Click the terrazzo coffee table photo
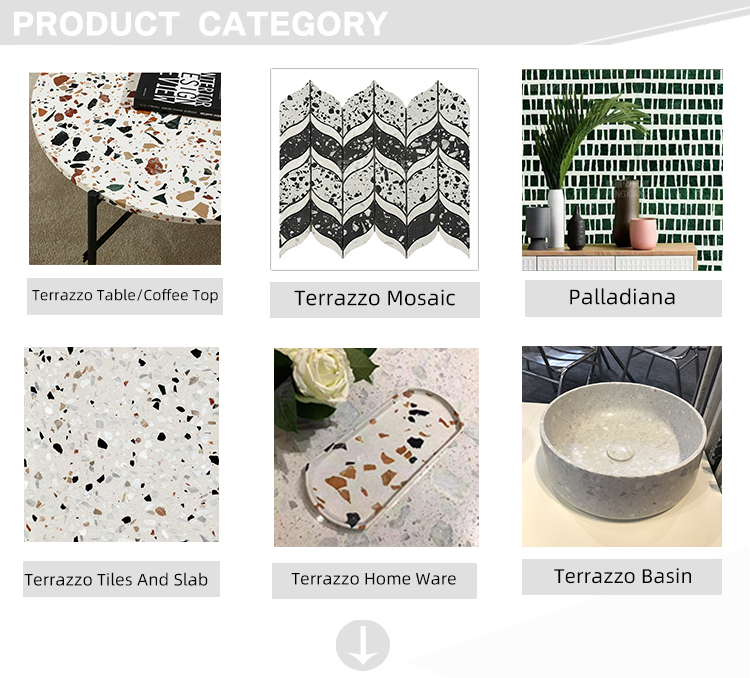 point(125,168)
